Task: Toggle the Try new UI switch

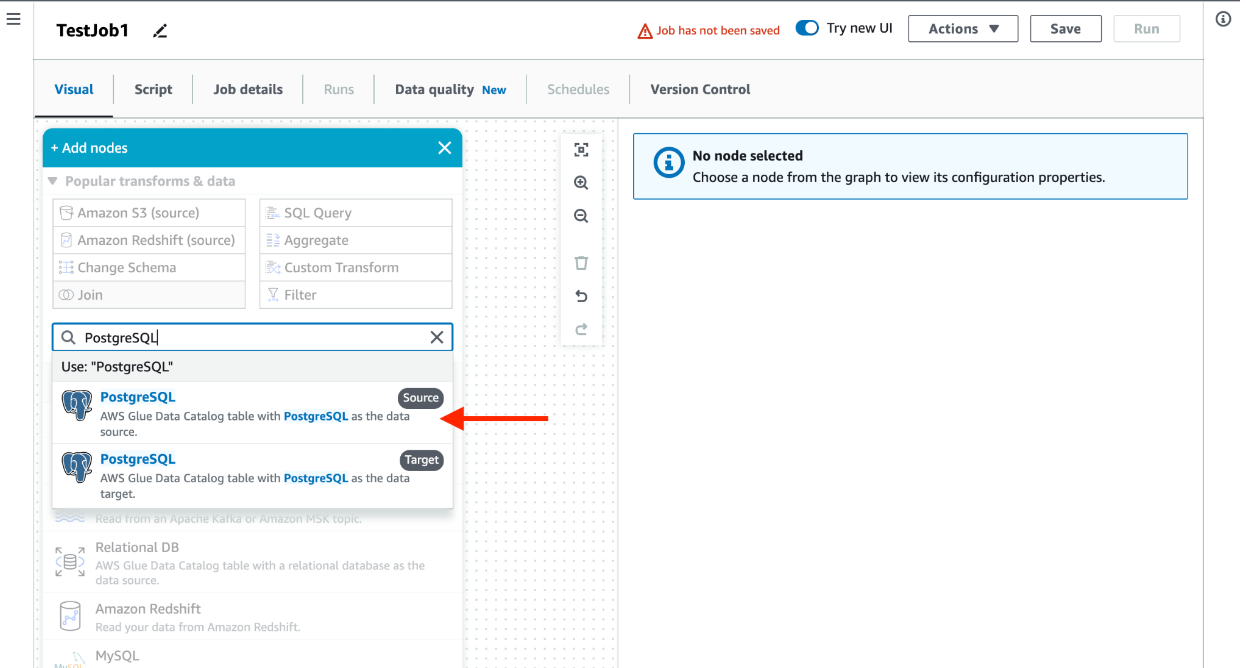Action: [807, 28]
